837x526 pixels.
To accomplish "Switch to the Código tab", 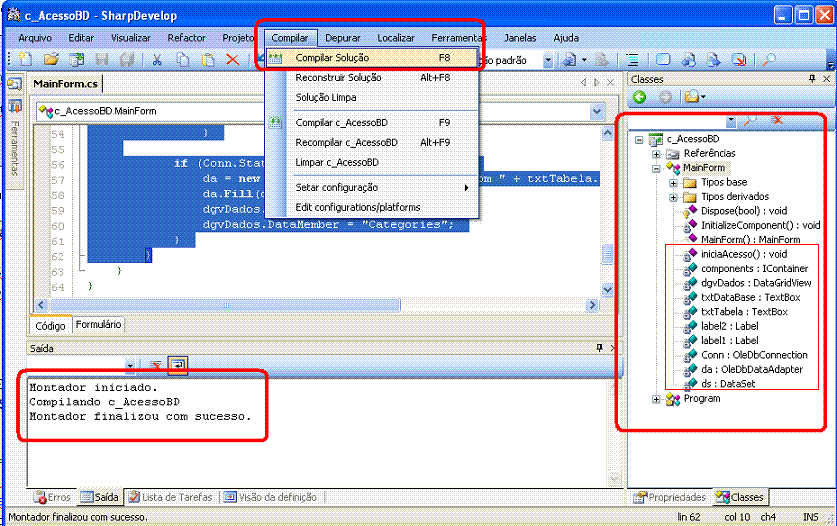I will click(50, 325).
